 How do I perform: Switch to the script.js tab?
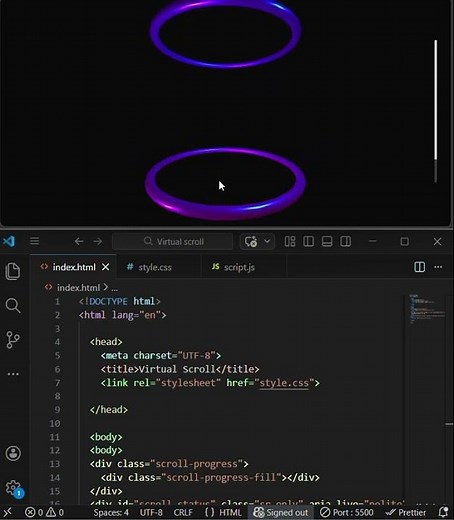coord(239,267)
